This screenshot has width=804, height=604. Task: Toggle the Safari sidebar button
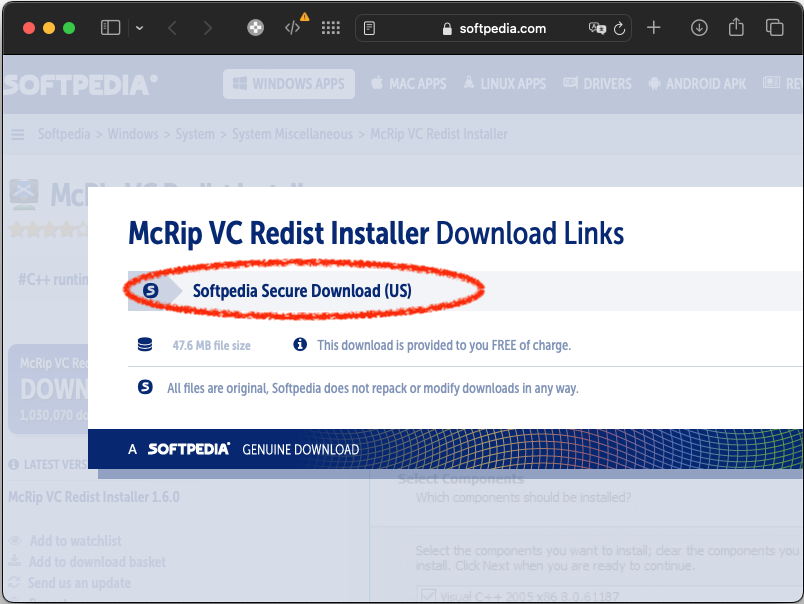coord(110,28)
